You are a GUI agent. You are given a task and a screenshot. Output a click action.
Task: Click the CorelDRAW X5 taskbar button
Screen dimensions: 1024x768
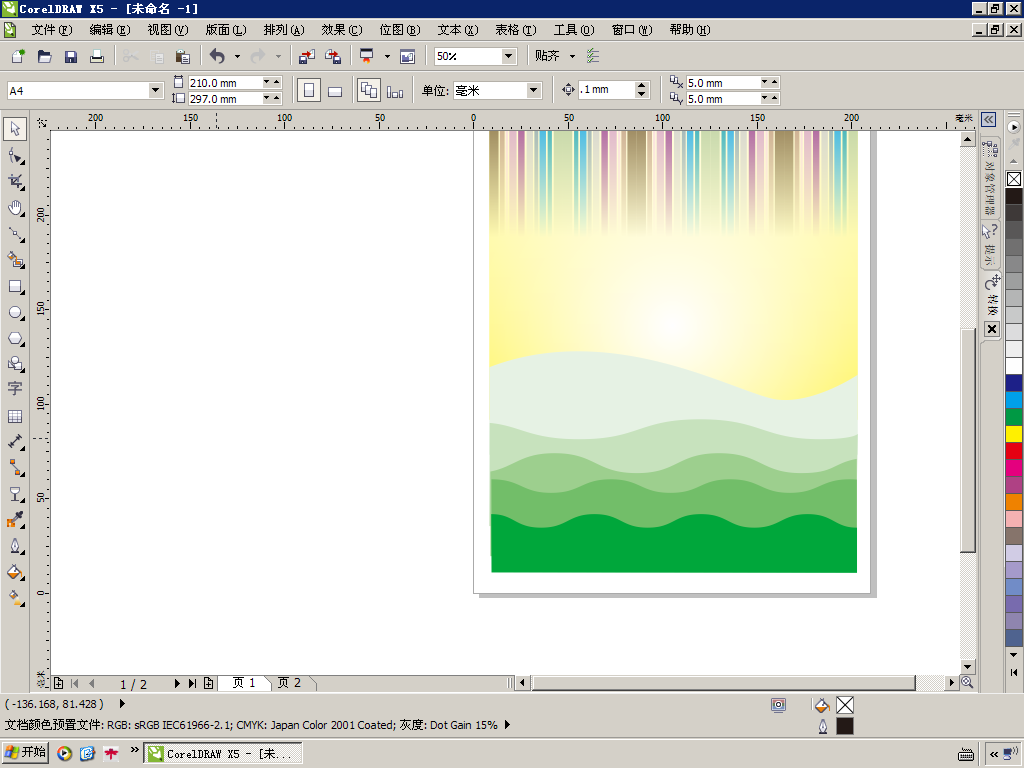[223, 754]
